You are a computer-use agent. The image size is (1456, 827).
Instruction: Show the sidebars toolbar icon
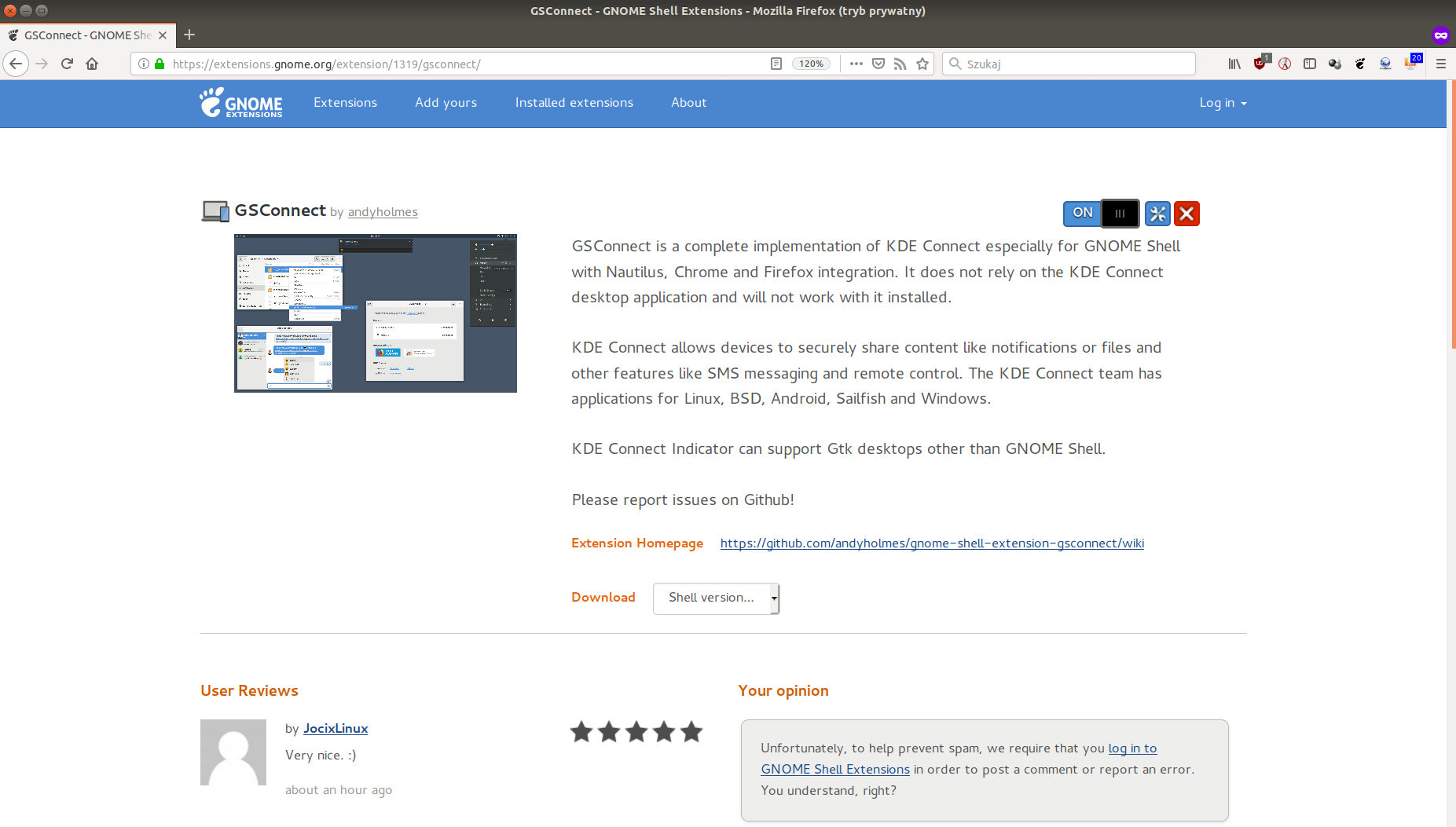point(1310,64)
